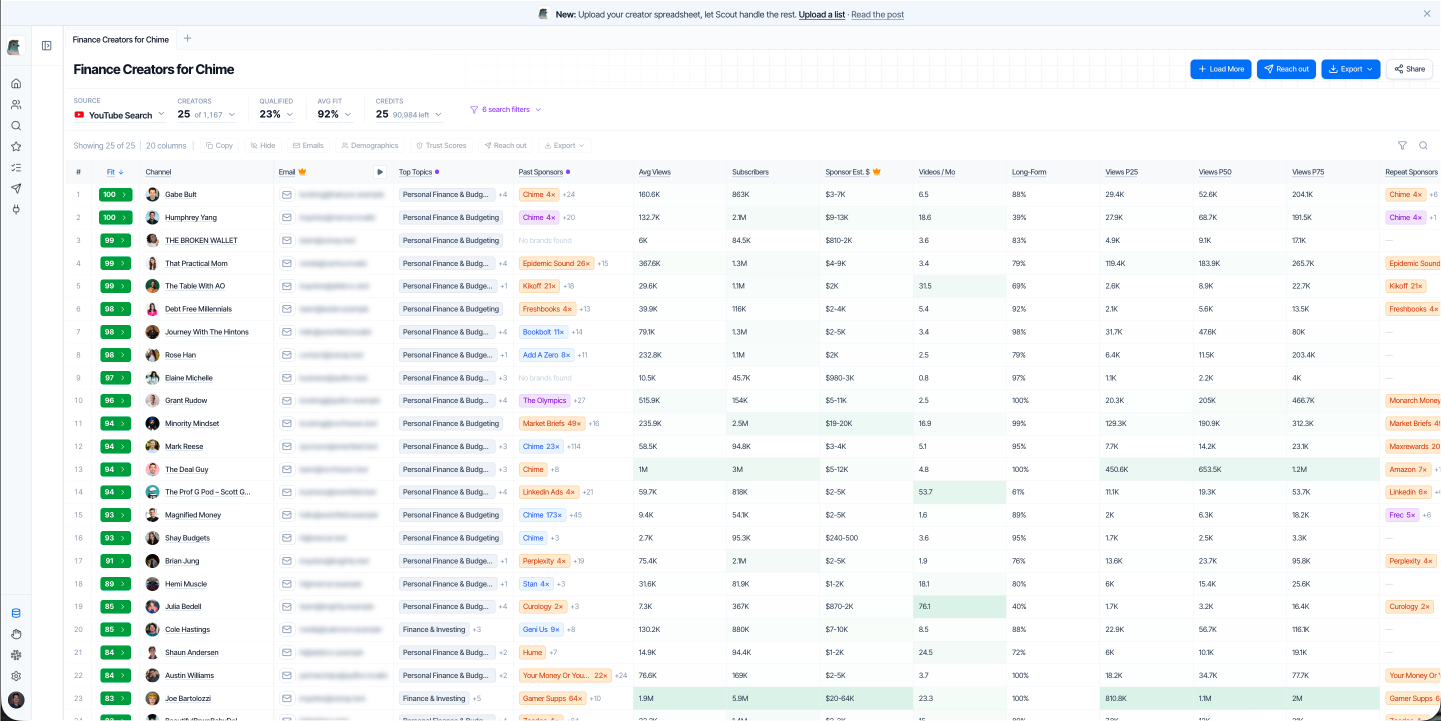
Task: Dismiss the announcement banner with the X
Action: tap(1427, 14)
